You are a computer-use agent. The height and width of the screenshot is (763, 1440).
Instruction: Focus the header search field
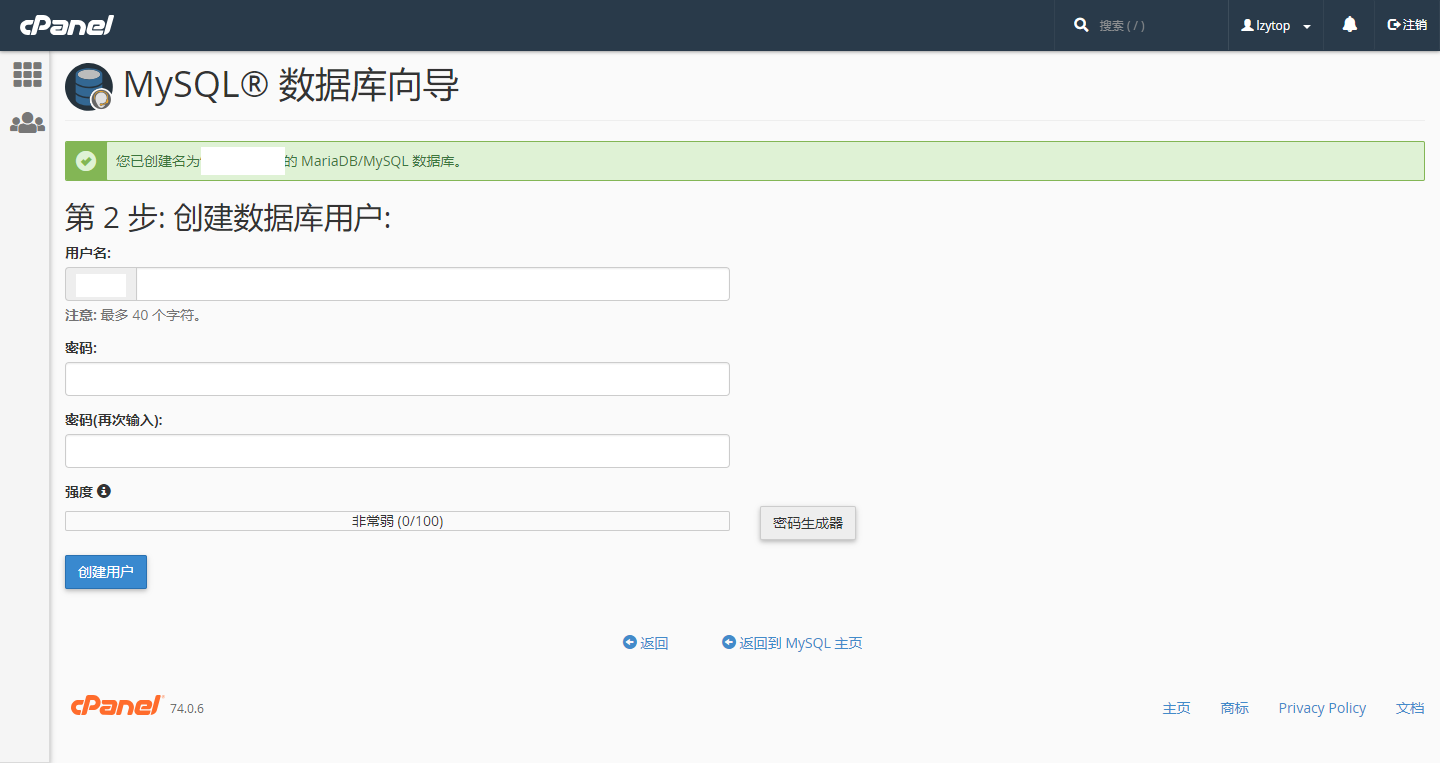[1158, 25]
